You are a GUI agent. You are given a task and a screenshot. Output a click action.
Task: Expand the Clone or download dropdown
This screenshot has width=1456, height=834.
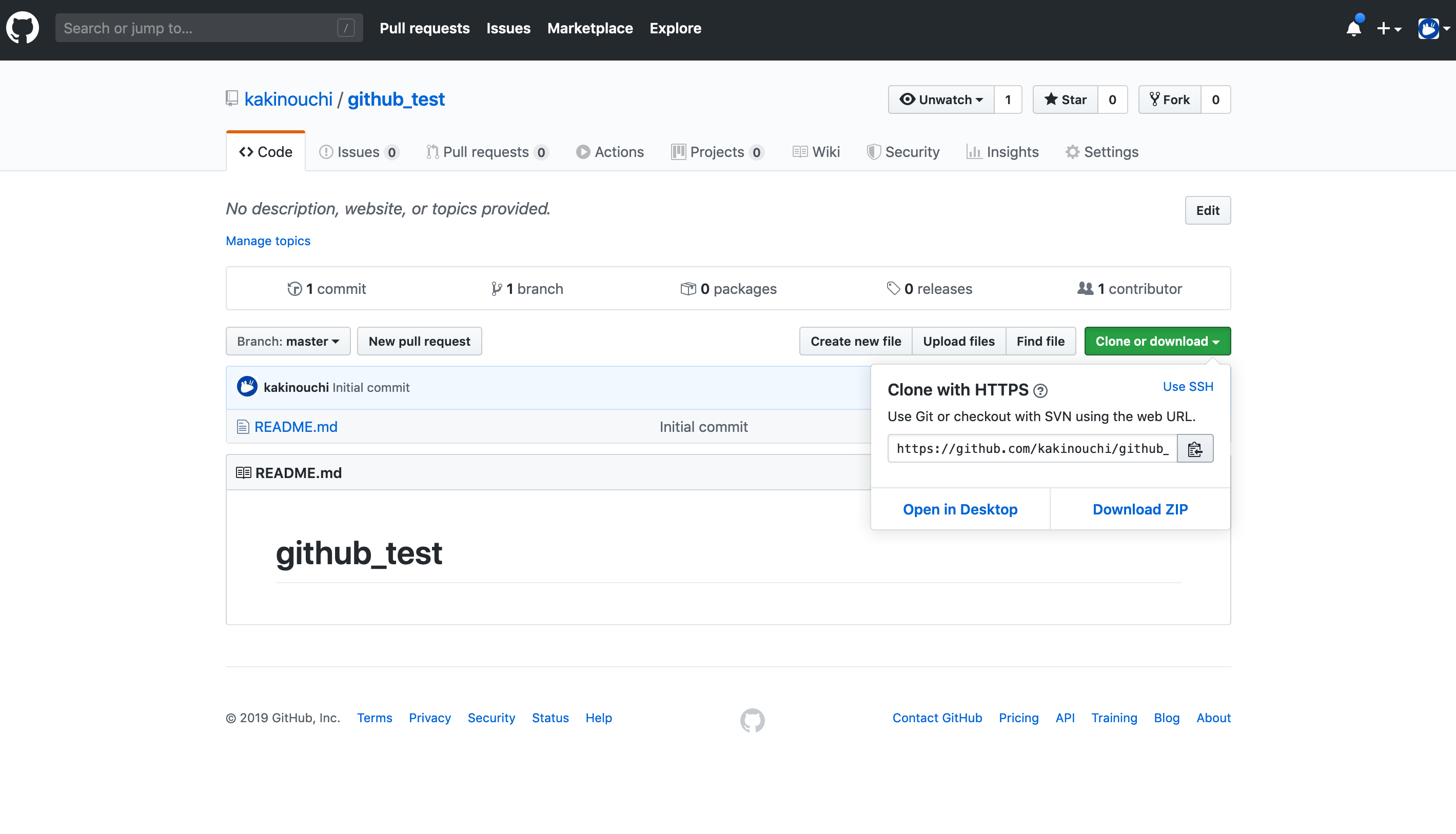click(x=1156, y=341)
